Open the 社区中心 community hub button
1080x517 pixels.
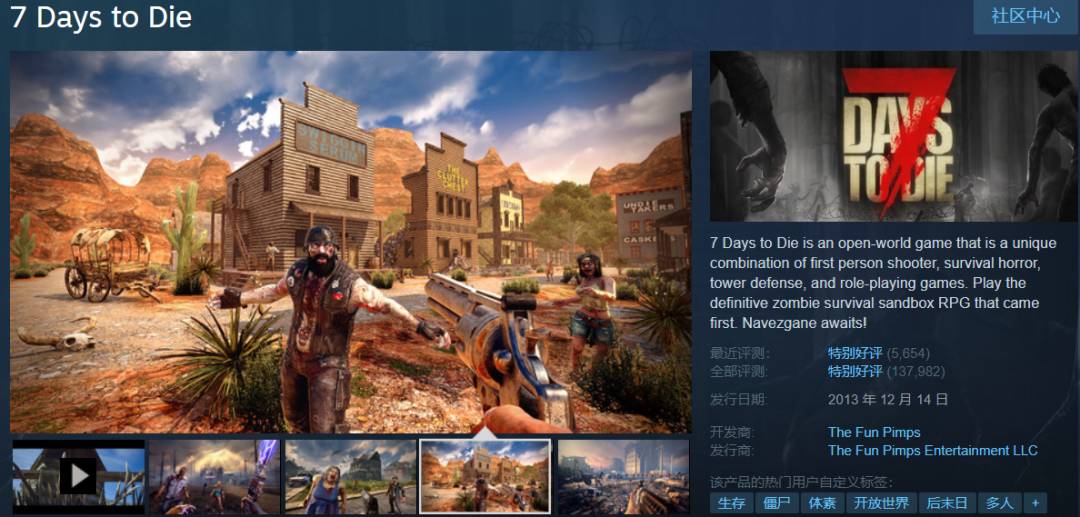coord(1026,17)
